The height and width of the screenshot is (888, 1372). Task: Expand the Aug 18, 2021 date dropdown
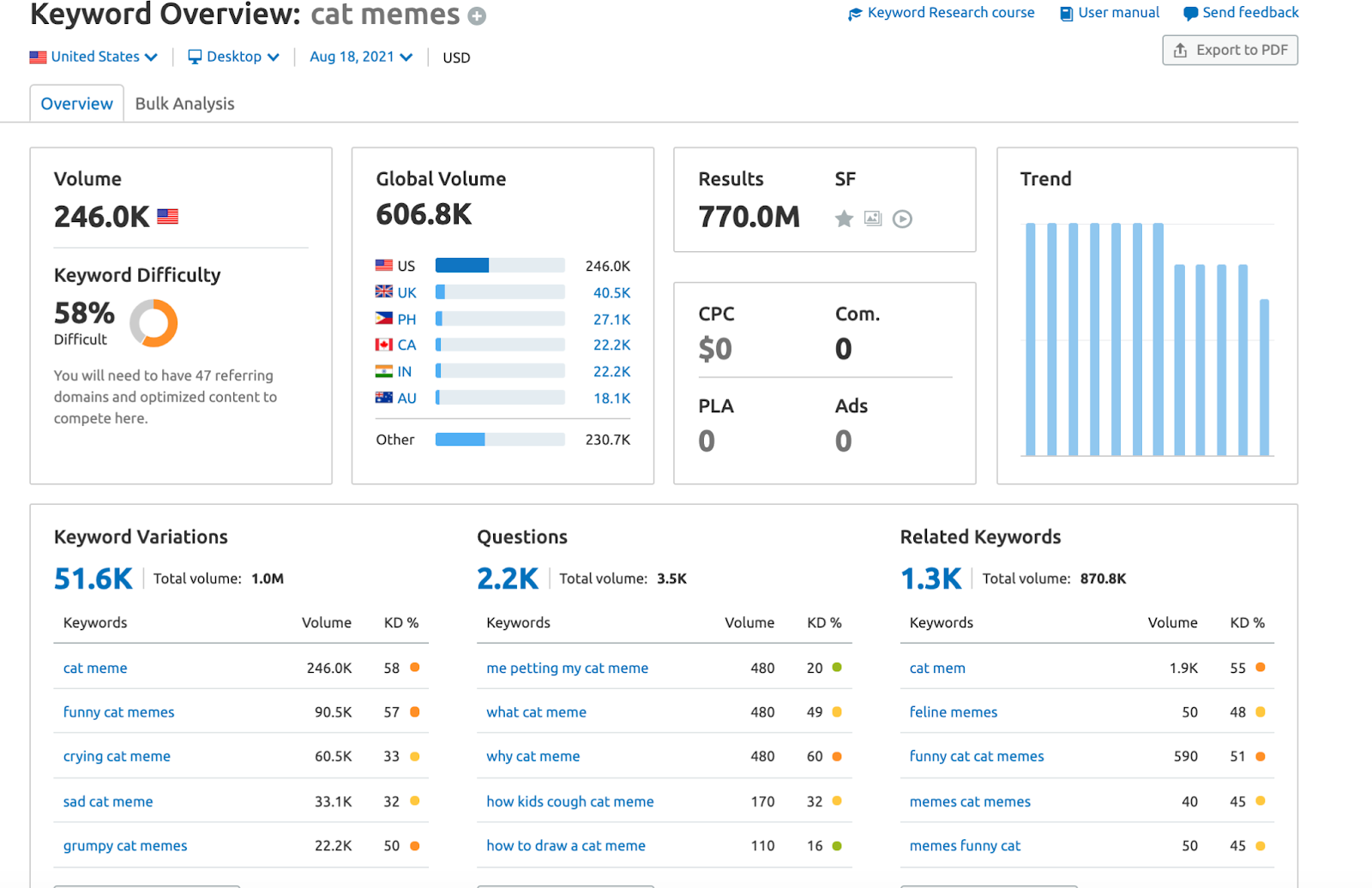tap(360, 57)
